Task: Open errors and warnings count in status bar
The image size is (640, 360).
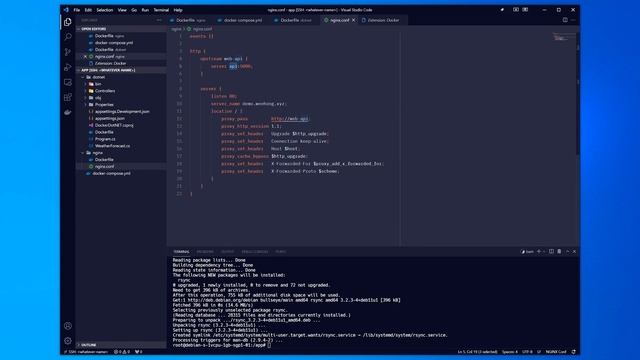Action: point(122,352)
